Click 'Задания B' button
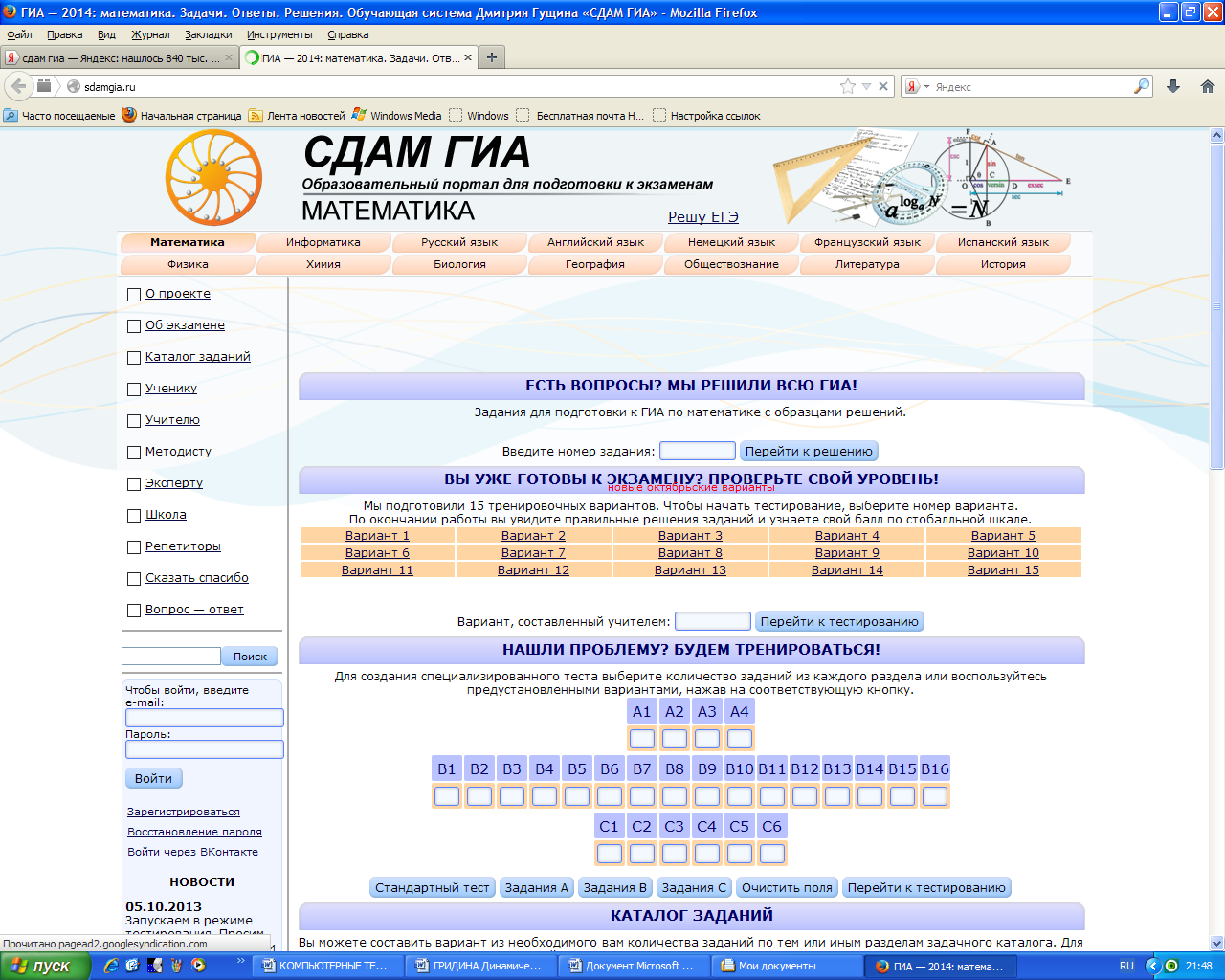The width and height of the screenshot is (1225, 980). tap(615, 887)
